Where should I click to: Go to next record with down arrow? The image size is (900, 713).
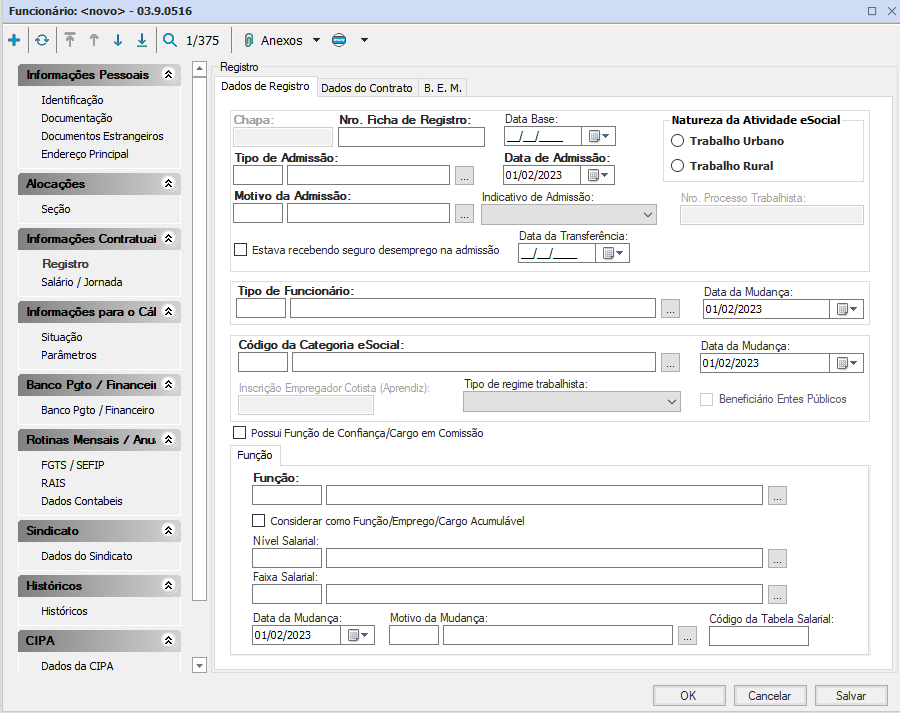click(117, 41)
